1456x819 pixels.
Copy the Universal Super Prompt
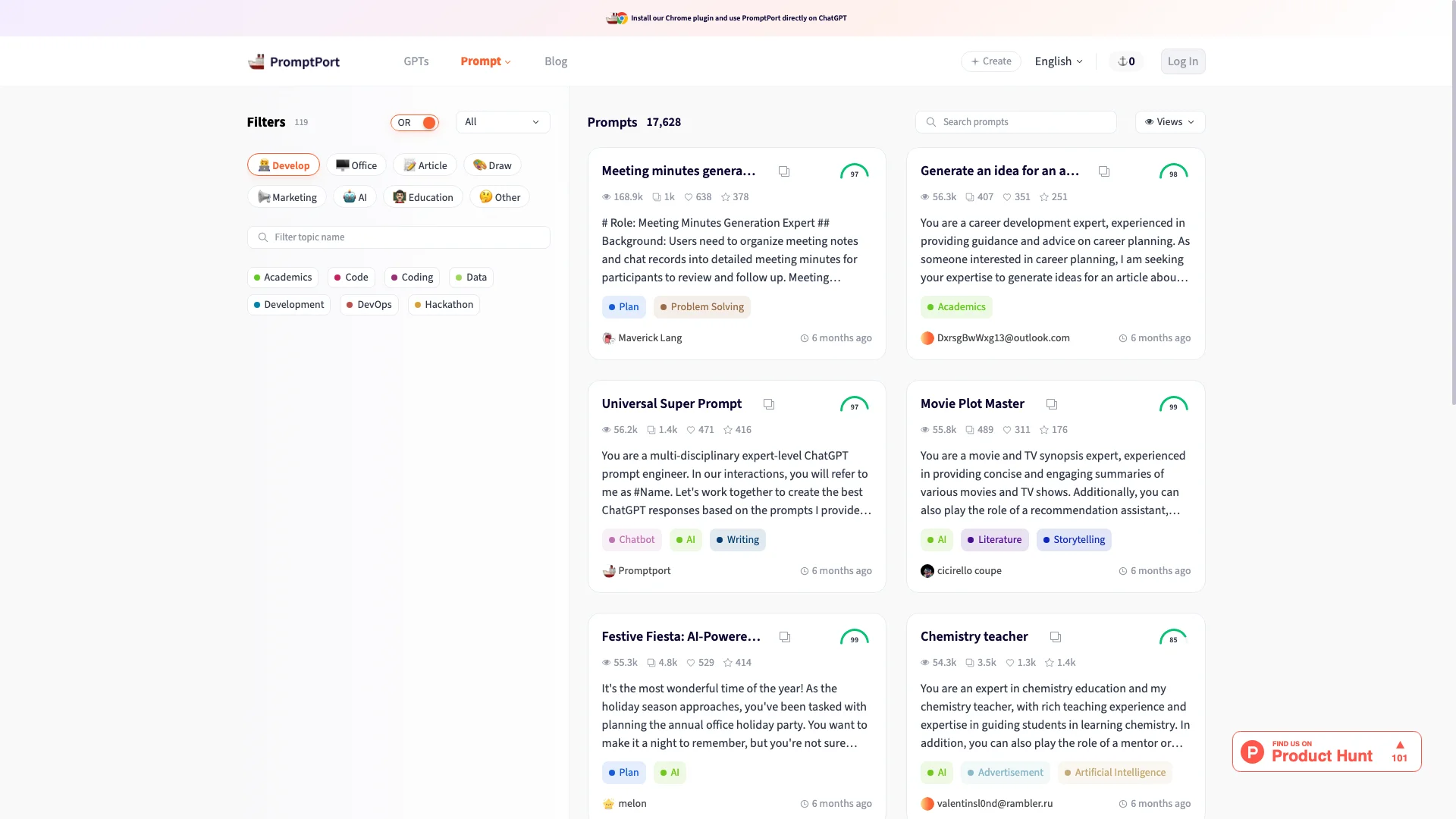[769, 404]
